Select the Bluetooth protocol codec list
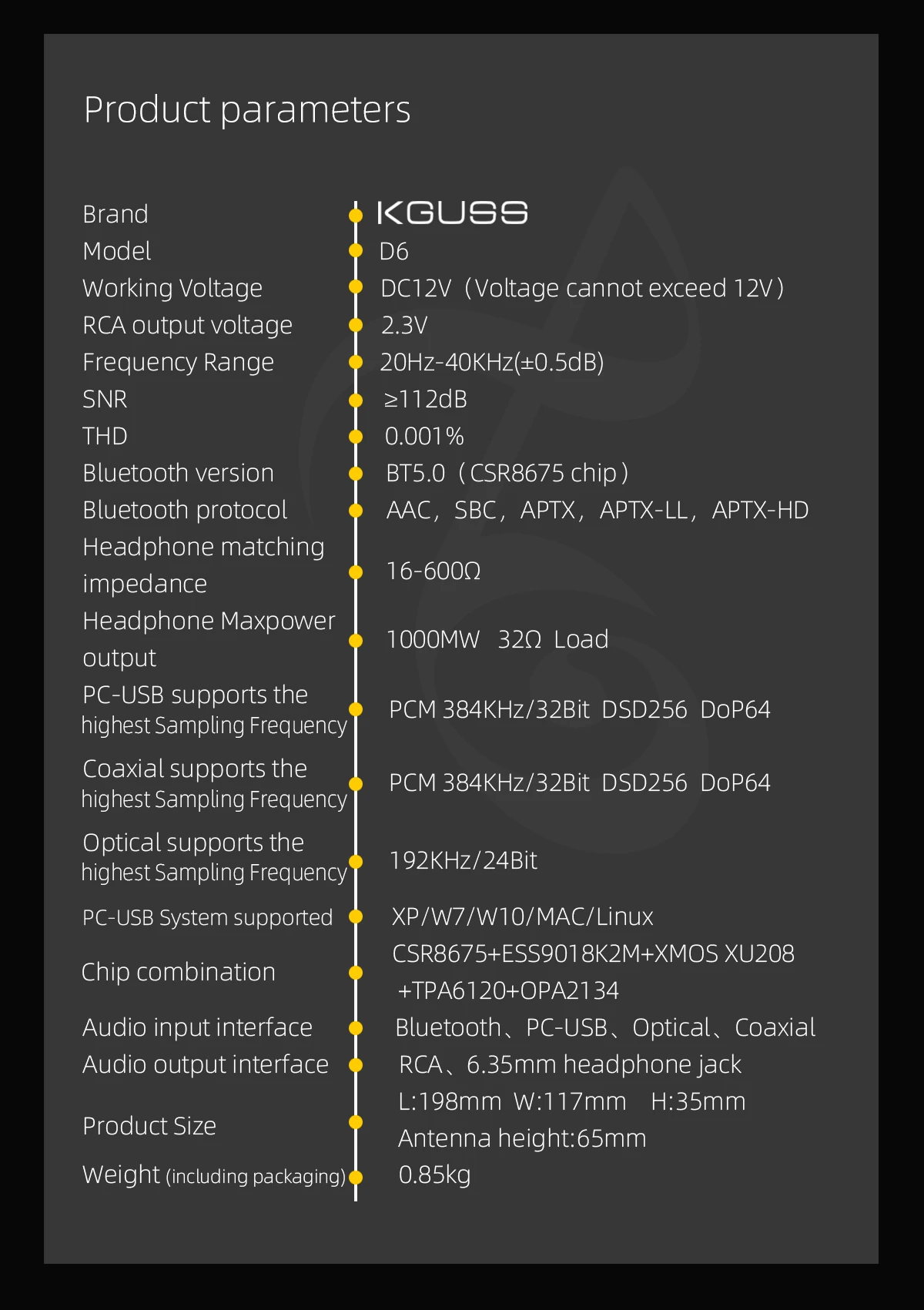The width and height of the screenshot is (924, 1310). [598, 510]
